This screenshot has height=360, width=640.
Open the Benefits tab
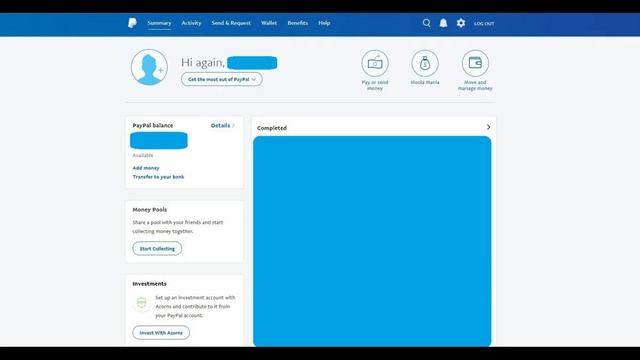pos(298,23)
